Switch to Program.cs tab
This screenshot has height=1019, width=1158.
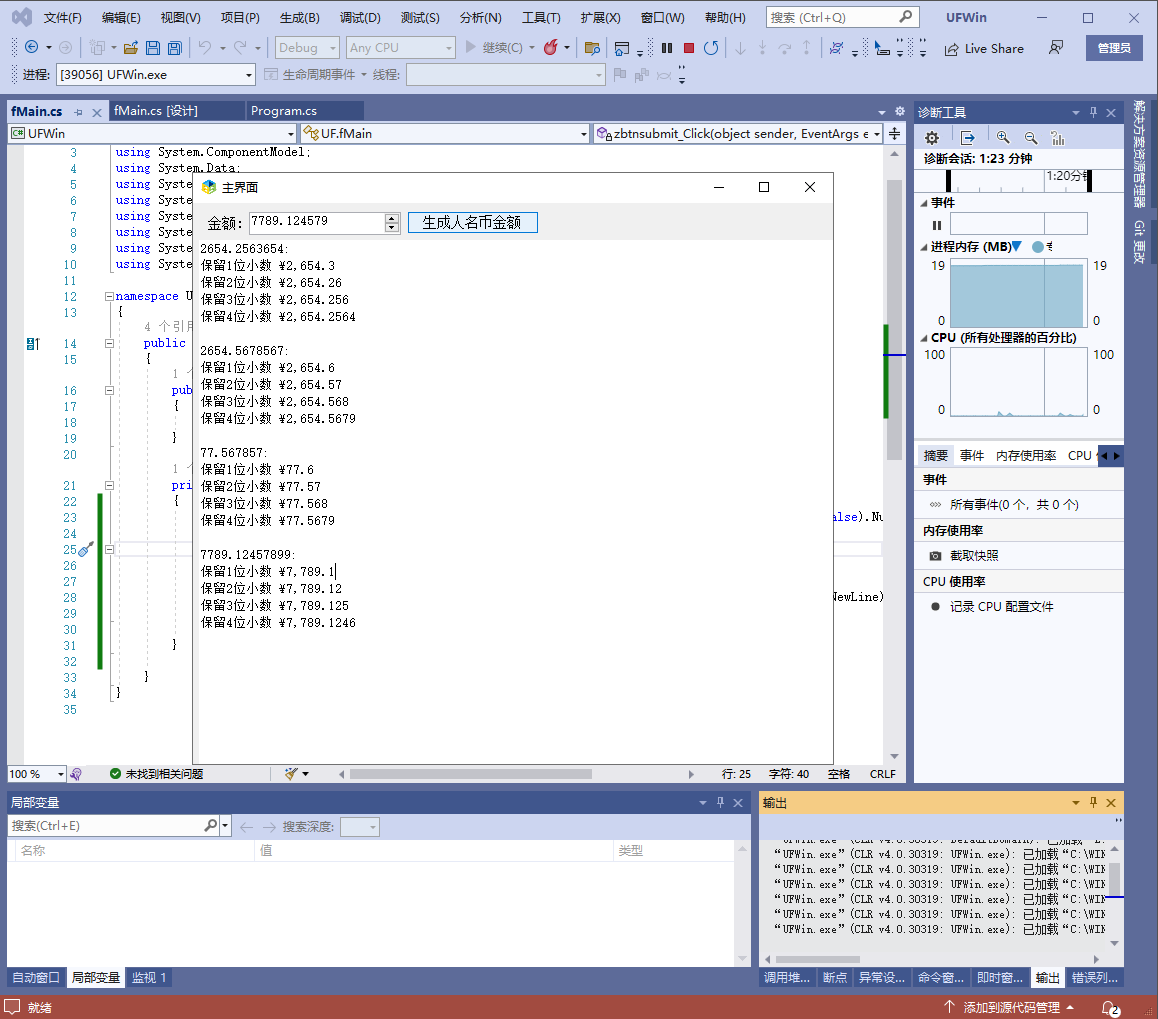(x=284, y=111)
